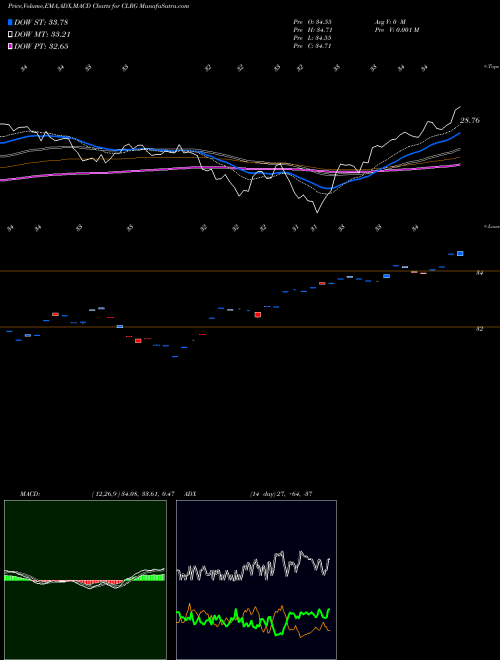Open the green MACD histogram panel

[x=85, y=580]
